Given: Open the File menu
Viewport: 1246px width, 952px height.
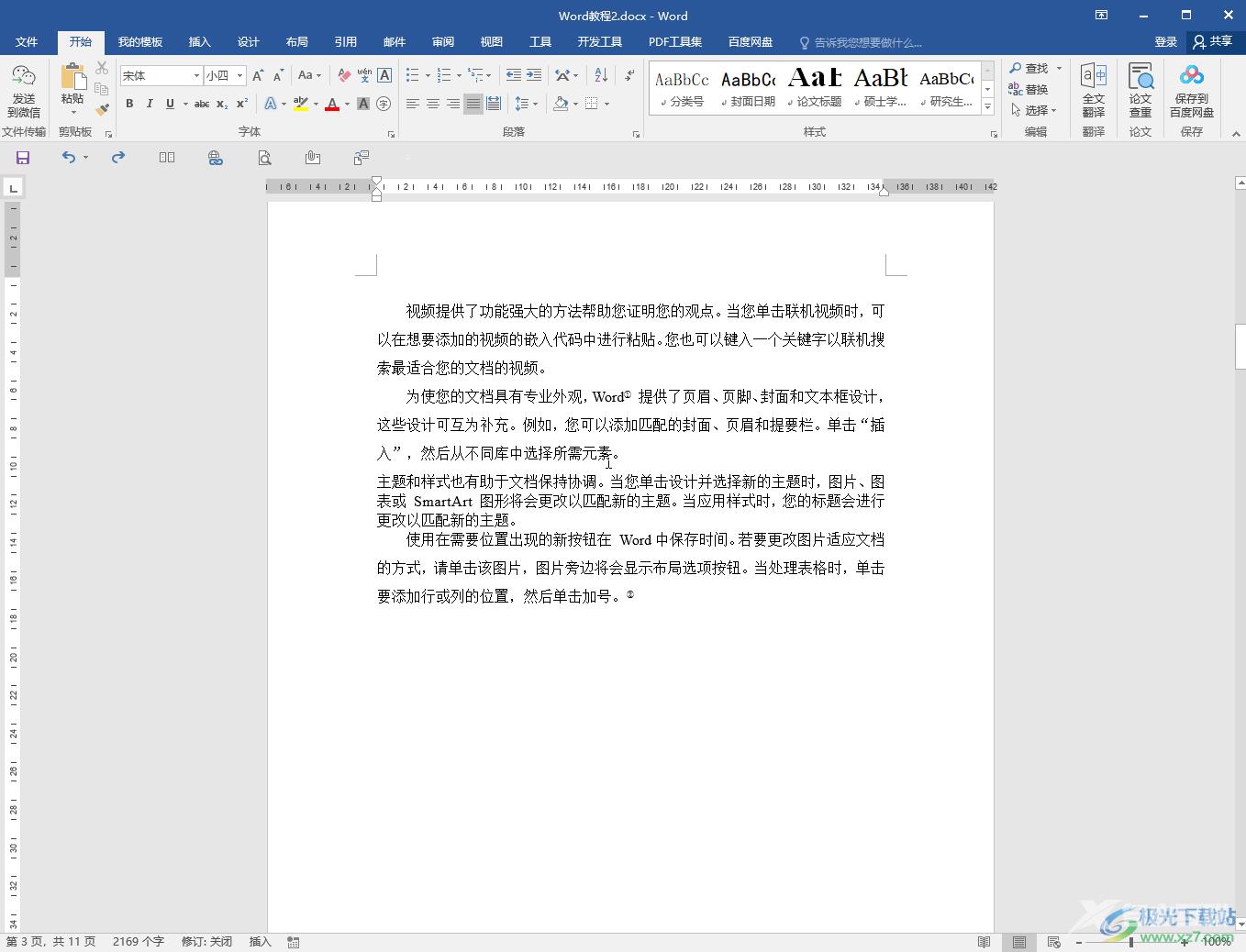Looking at the screenshot, I should click(x=27, y=42).
